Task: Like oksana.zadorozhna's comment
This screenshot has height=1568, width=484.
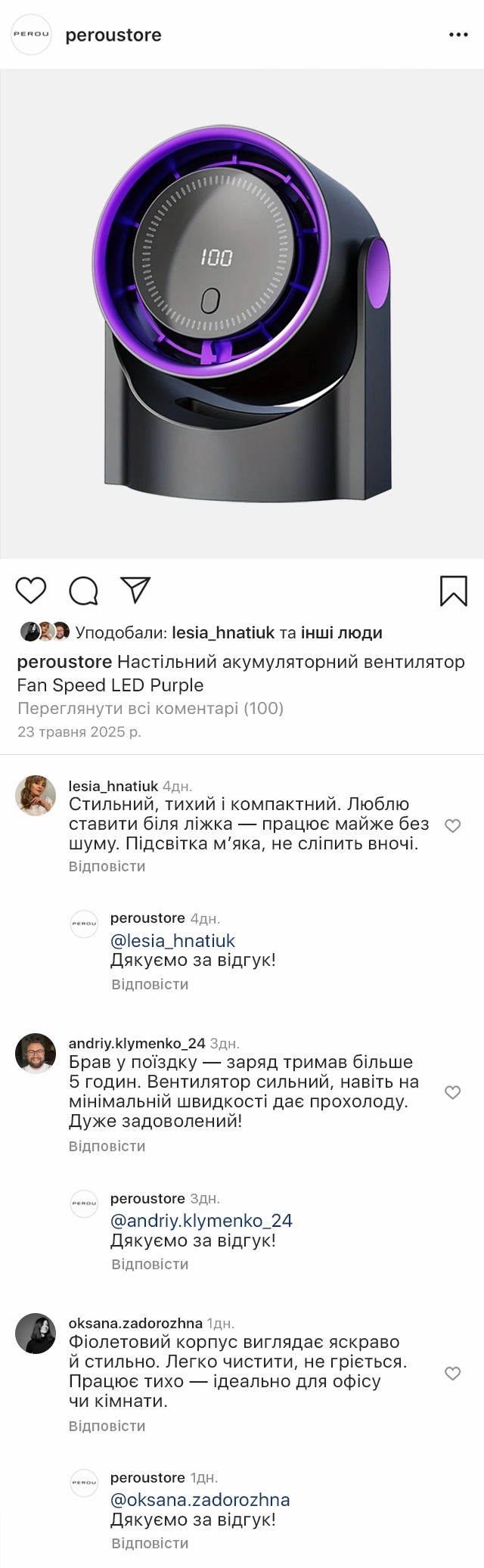Action: [452, 1373]
